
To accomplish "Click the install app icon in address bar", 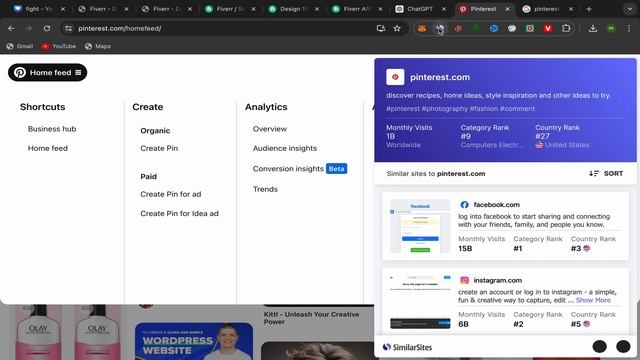I will coord(381,28).
